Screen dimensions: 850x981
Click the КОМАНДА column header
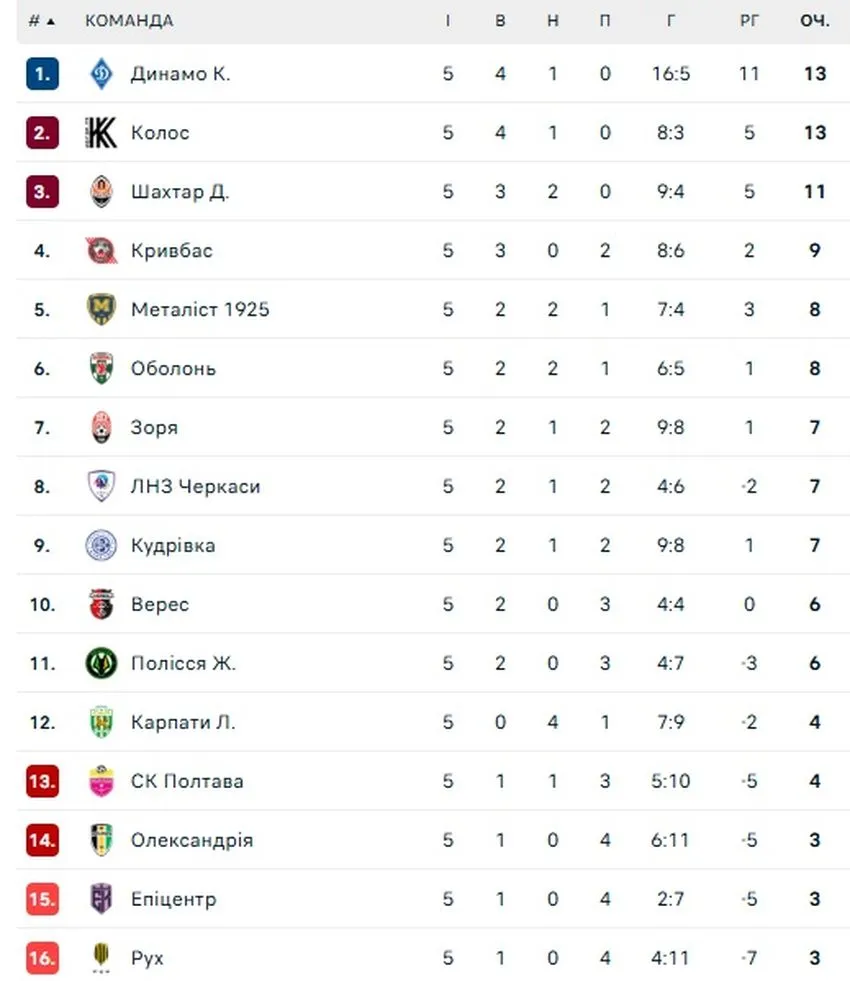coord(129,21)
